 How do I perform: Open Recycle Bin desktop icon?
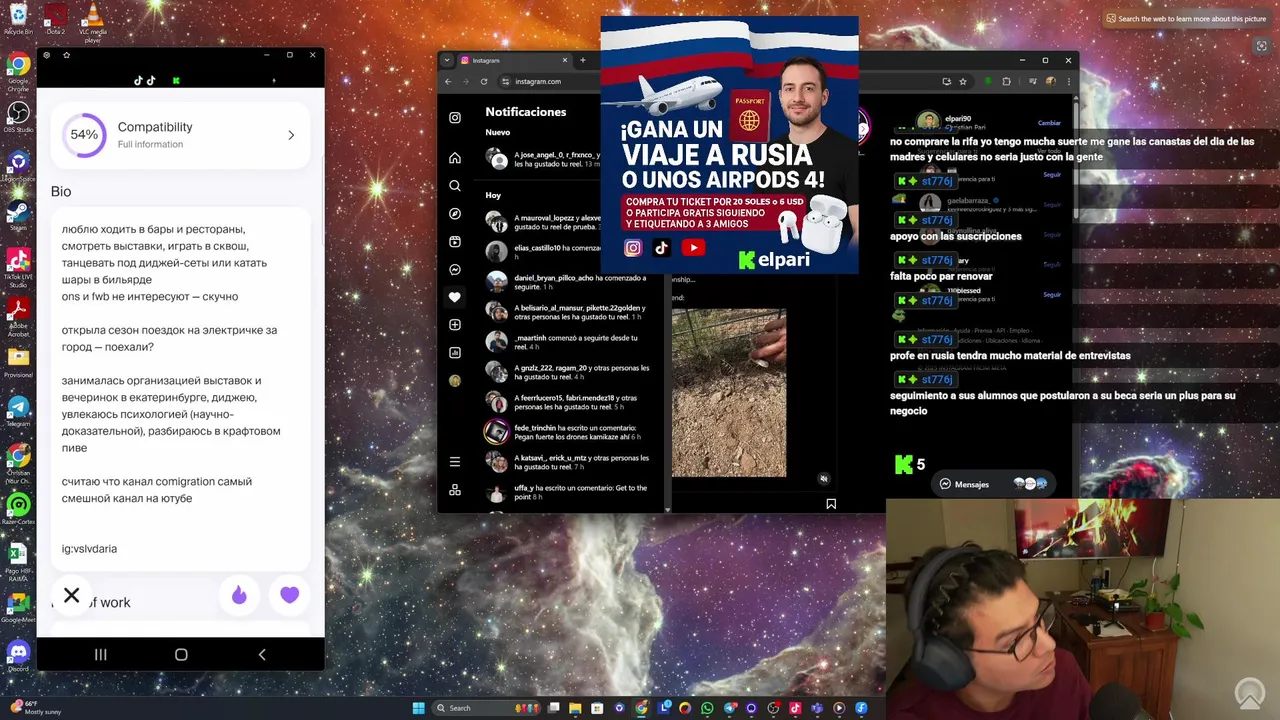pos(18,19)
